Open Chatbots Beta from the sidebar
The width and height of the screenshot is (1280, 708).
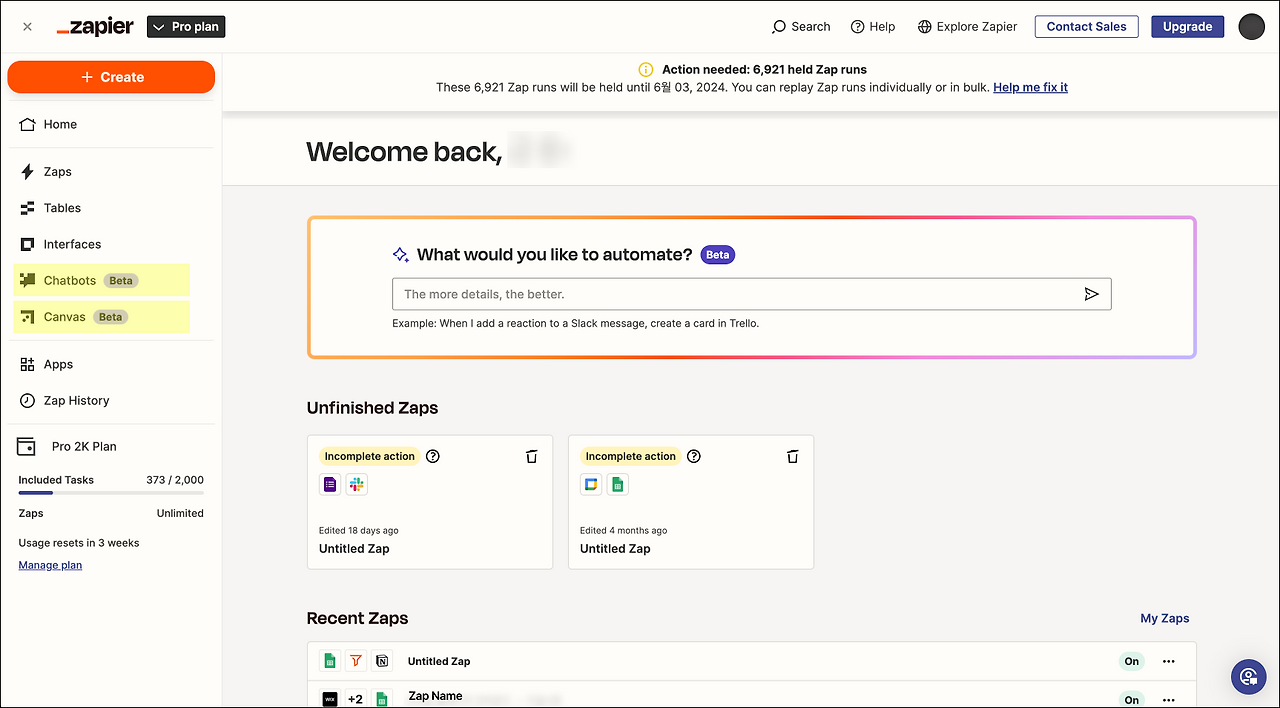[102, 280]
